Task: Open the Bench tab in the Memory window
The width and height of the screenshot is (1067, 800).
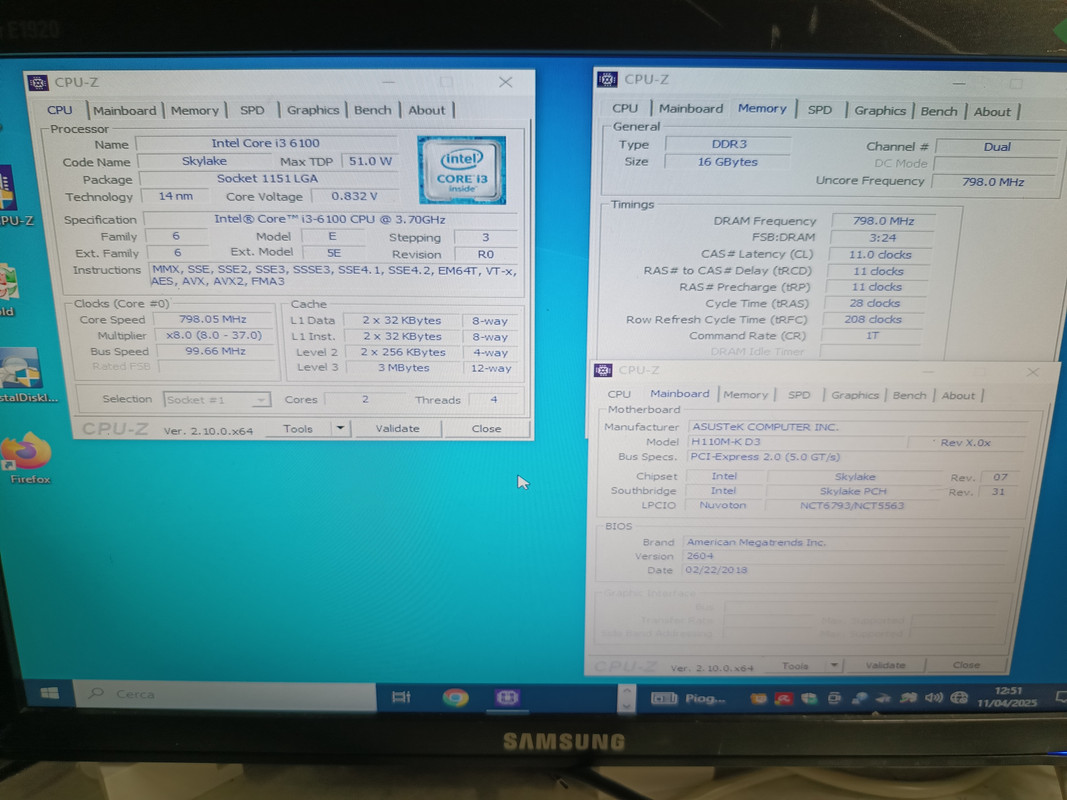Action: pos(939,112)
